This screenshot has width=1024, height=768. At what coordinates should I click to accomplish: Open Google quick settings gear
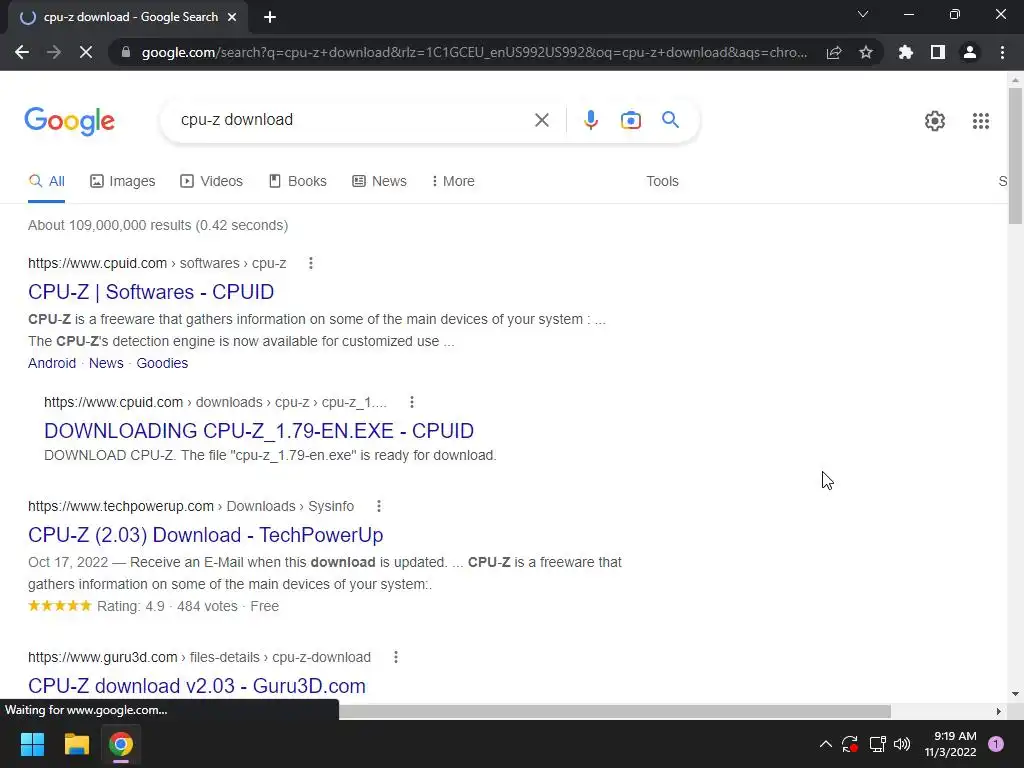935,121
